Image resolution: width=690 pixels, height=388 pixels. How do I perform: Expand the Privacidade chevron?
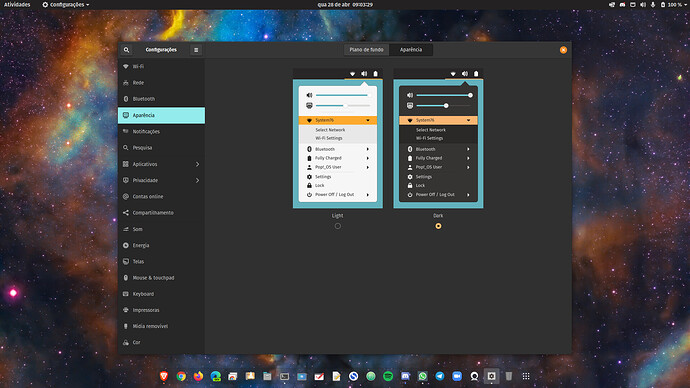coord(197,180)
